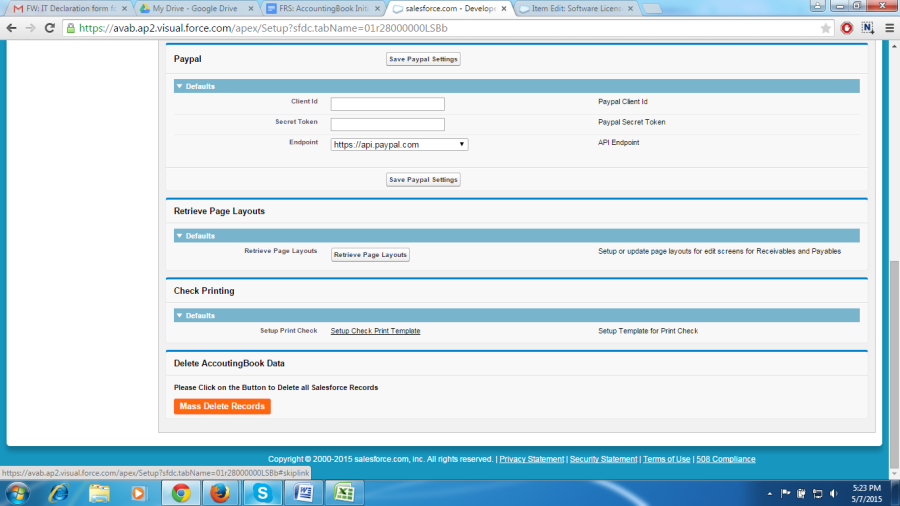Click the bookmark star in address bar
The image size is (900, 506).
825,28
